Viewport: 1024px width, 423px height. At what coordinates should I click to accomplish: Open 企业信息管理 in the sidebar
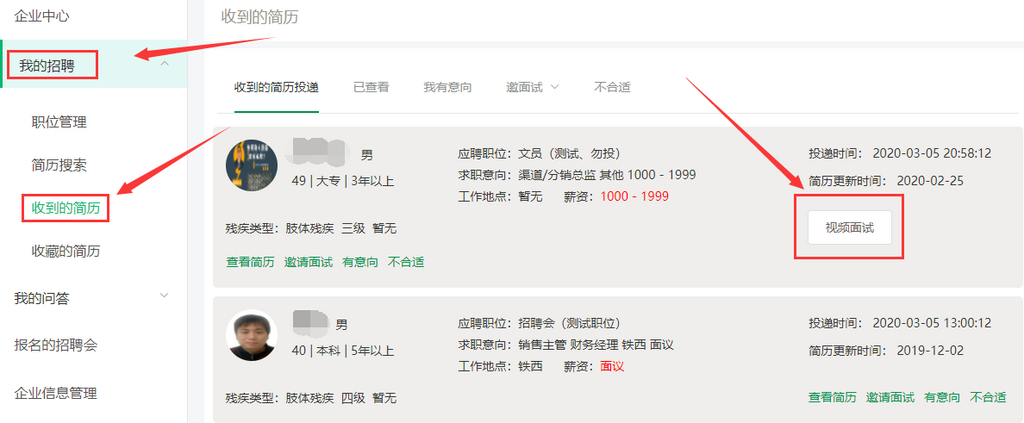coord(56,393)
